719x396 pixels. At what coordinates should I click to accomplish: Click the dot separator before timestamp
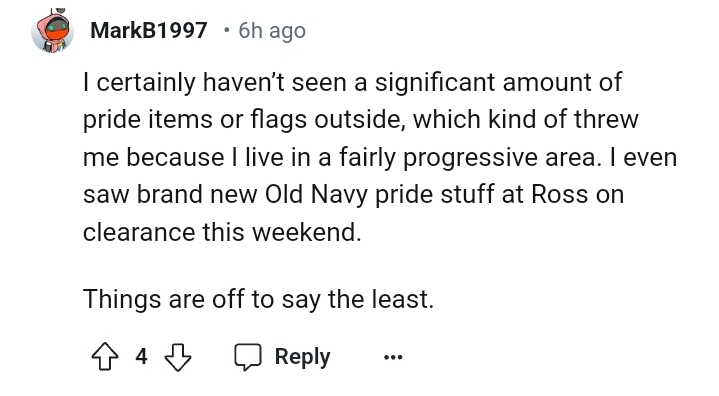point(226,31)
